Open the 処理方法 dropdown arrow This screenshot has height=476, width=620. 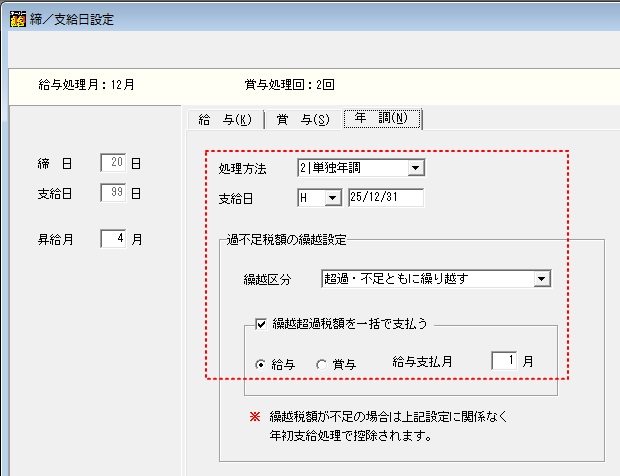(x=416, y=168)
